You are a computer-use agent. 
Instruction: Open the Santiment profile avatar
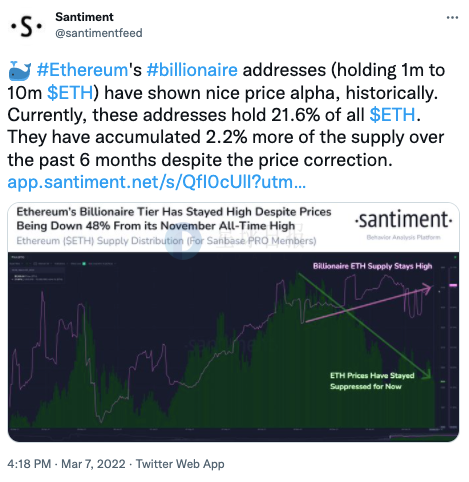click(x=26, y=26)
